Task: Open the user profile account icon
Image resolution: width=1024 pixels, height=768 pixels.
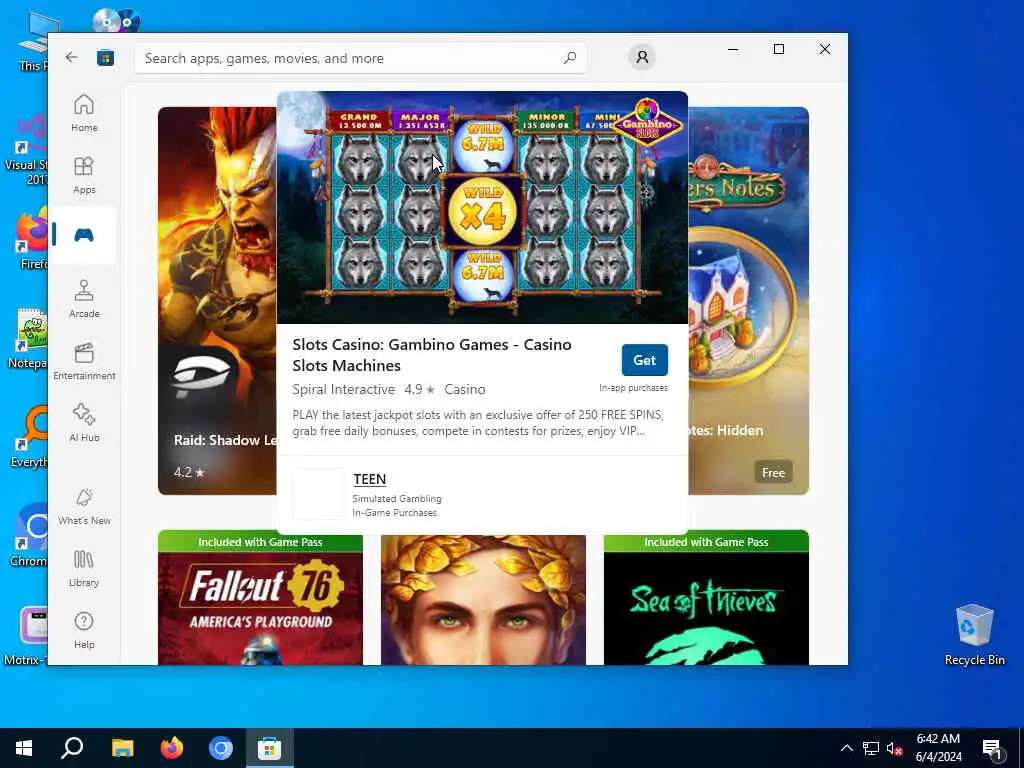Action: tap(642, 57)
